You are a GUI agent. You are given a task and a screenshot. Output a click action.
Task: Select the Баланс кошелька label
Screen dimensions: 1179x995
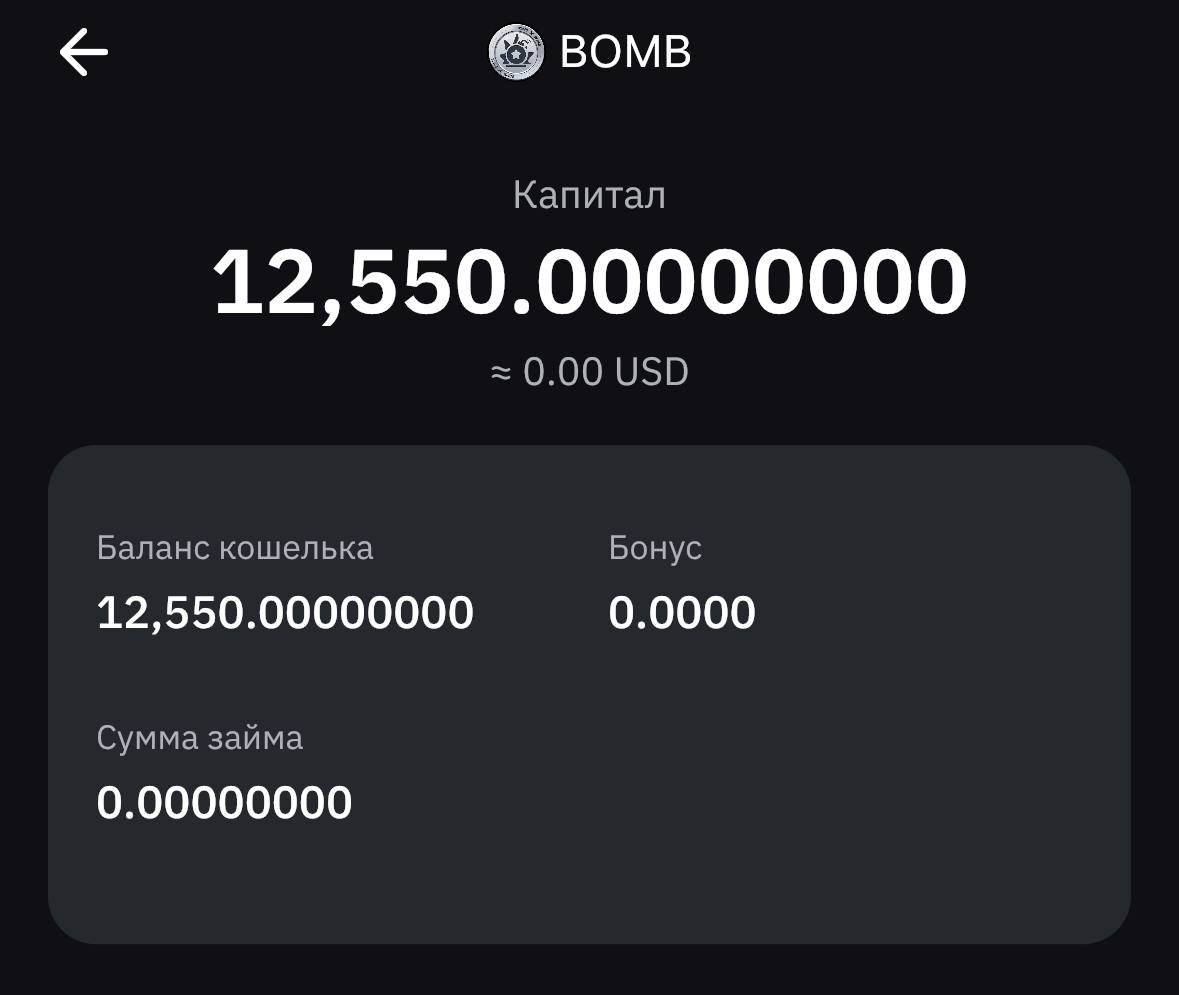235,548
